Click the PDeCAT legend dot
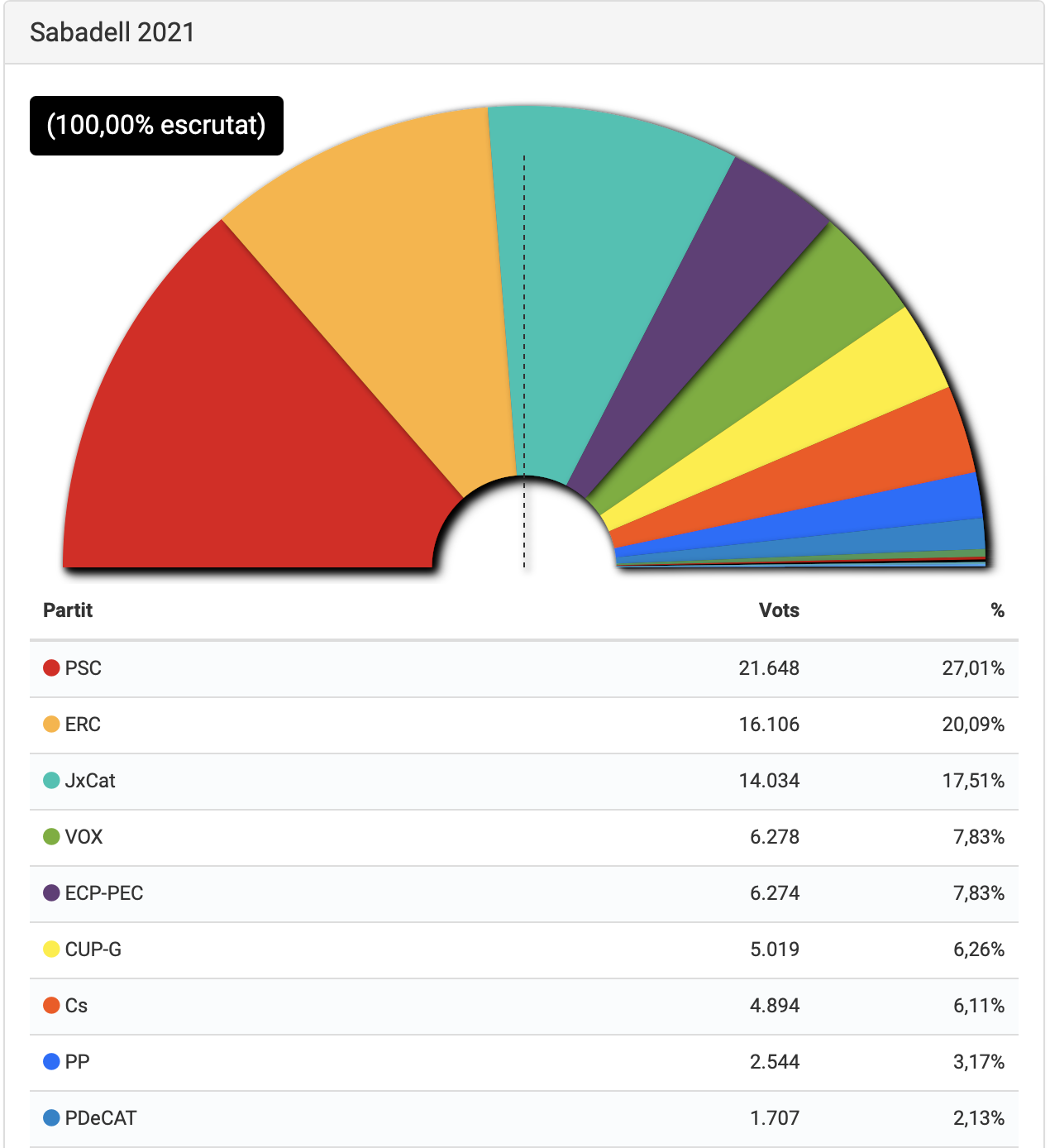 click(x=51, y=1118)
